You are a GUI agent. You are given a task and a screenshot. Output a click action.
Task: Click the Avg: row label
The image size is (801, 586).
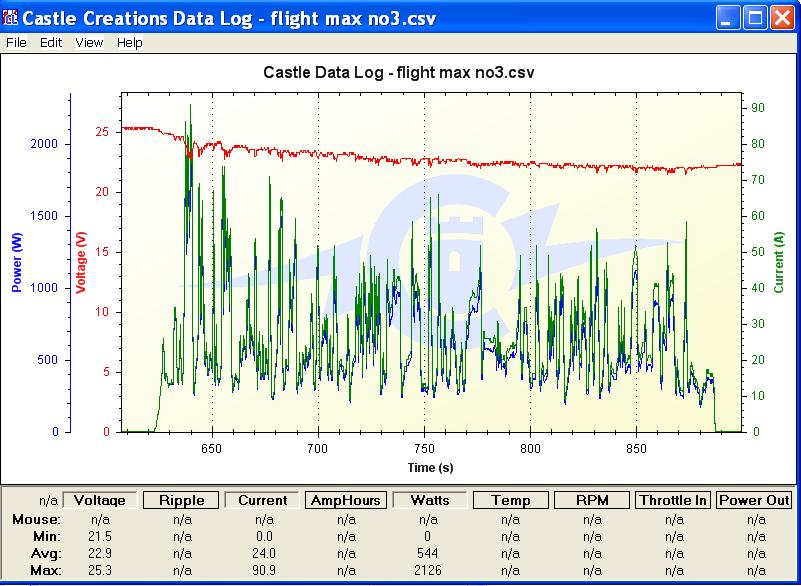47,553
